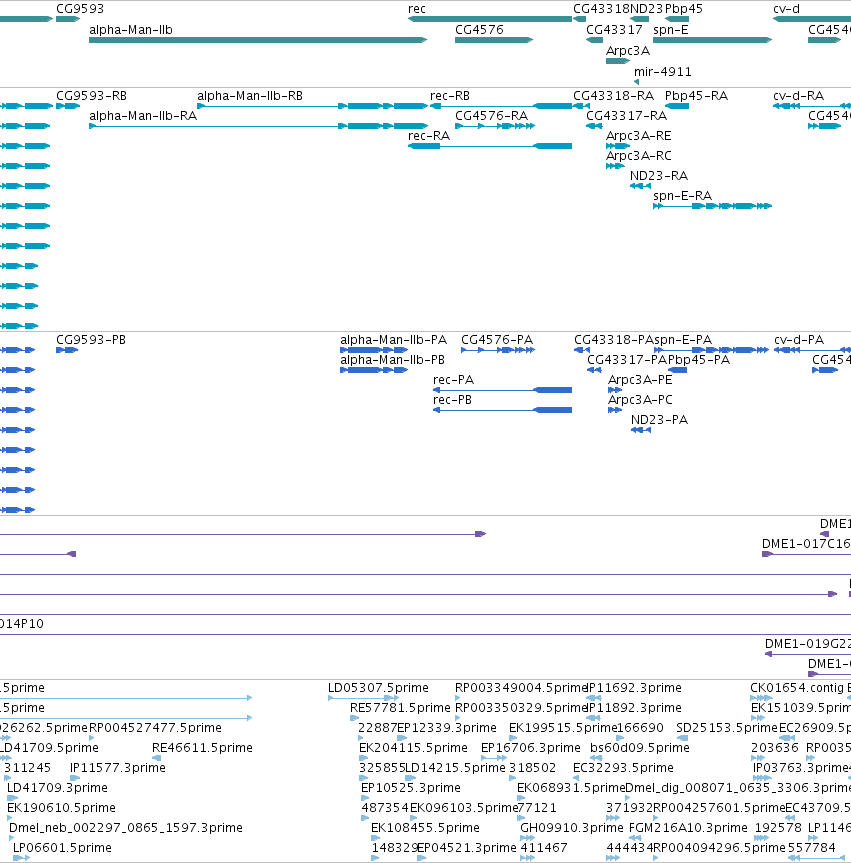The image size is (851, 863).
Task: Click transcript Pbp45-RA
Action: 677,106
